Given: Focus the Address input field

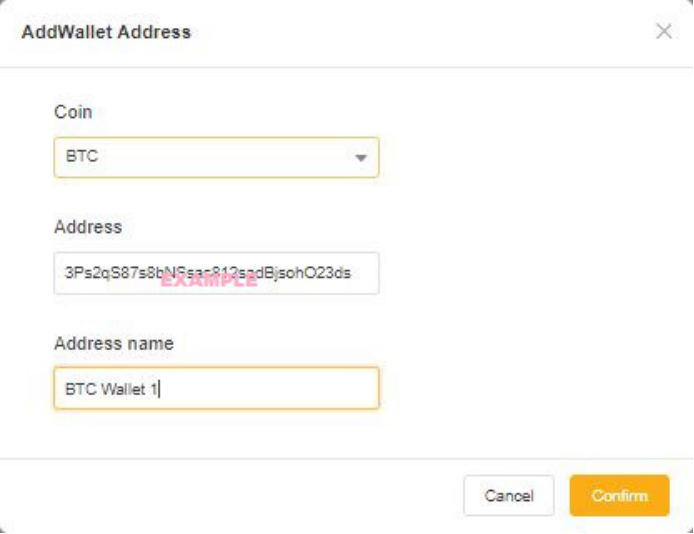Looking at the screenshot, I should click(216, 273).
